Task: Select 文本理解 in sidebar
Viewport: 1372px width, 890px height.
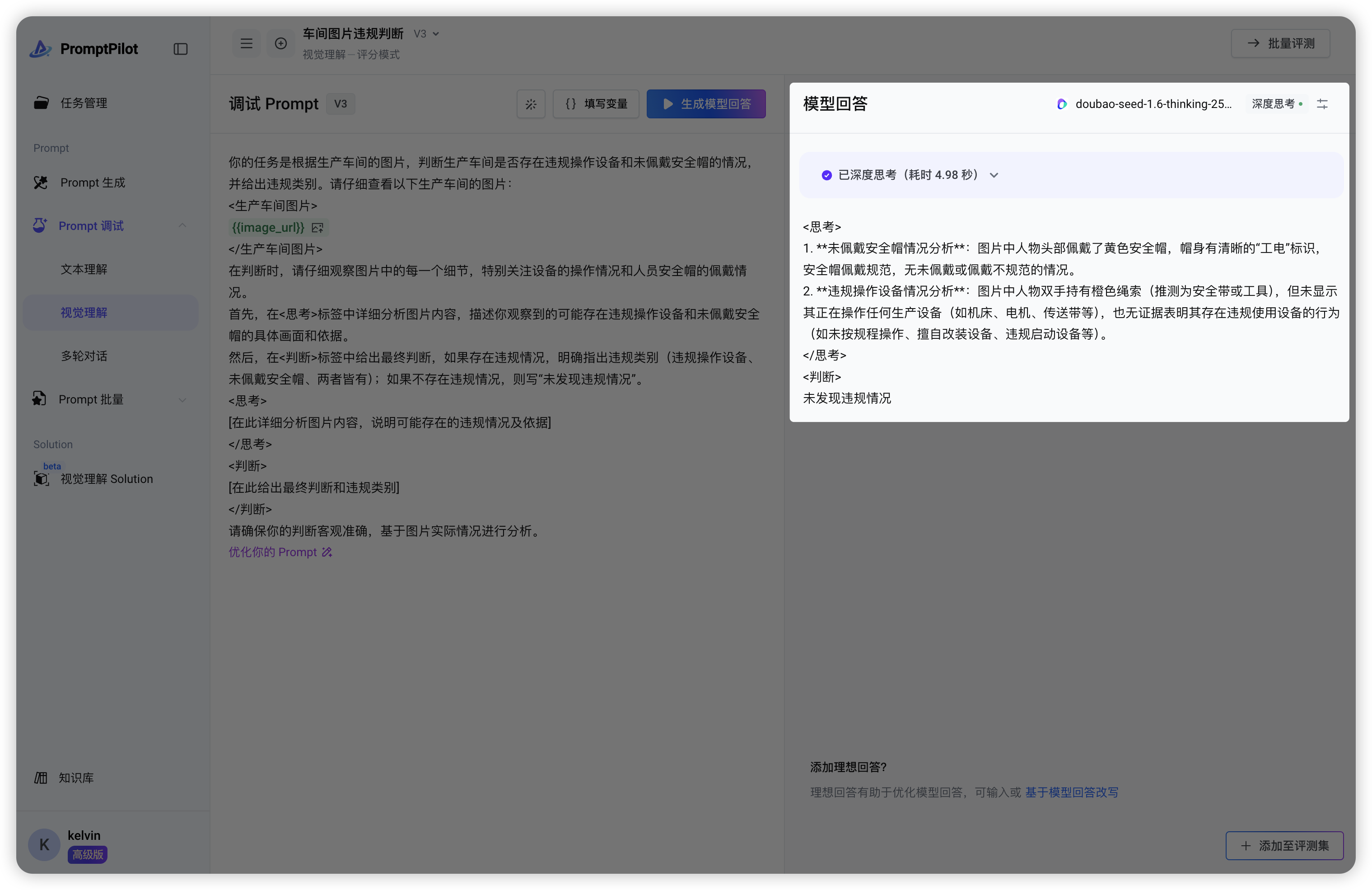Action: [x=84, y=269]
